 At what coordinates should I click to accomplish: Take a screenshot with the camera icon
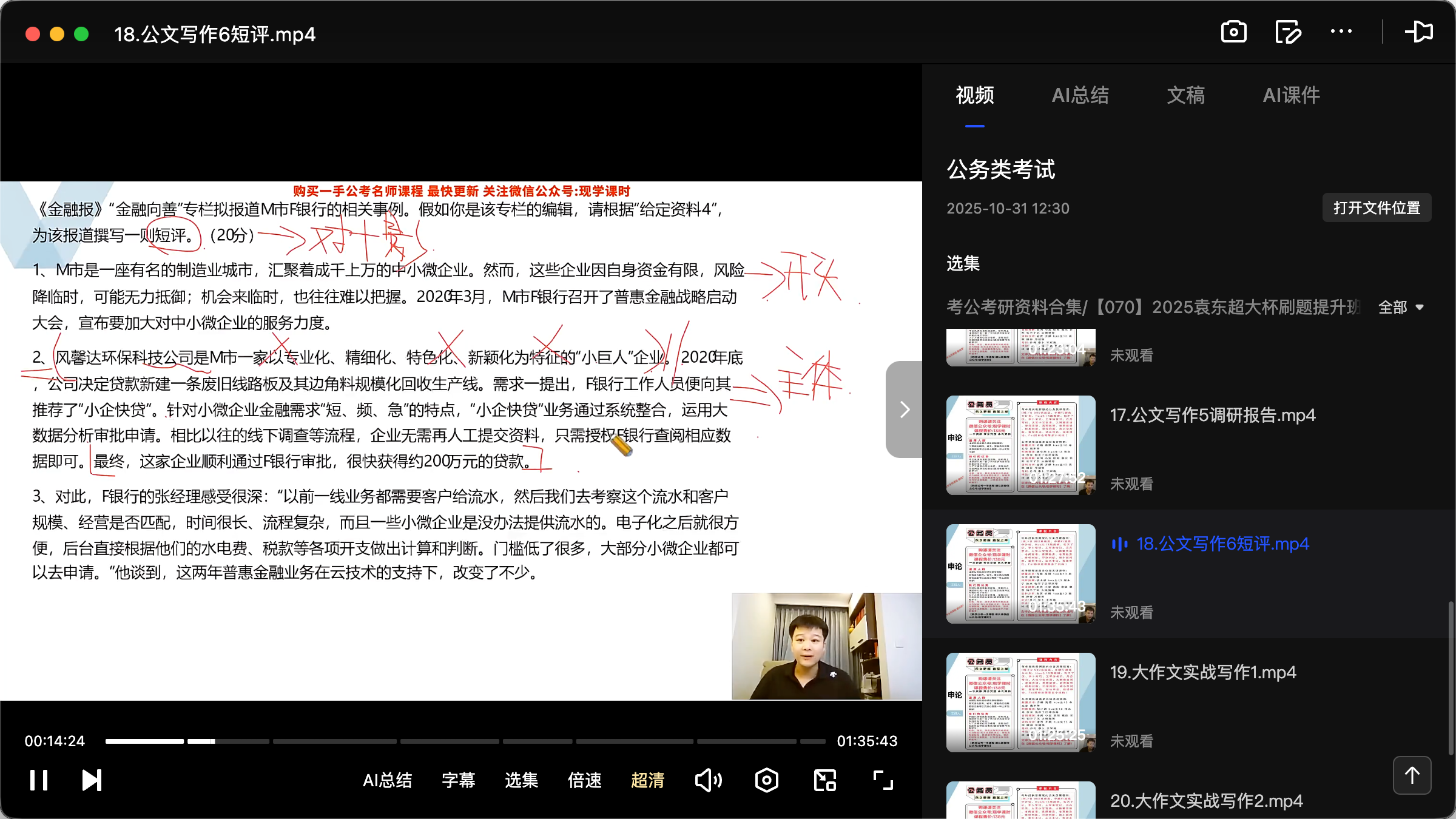1233,32
